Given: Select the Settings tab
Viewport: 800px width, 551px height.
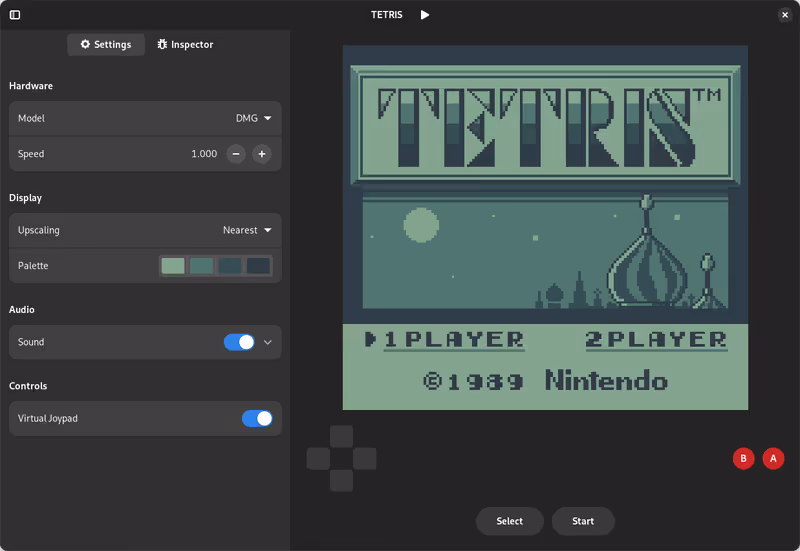Looking at the screenshot, I should (x=106, y=44).
